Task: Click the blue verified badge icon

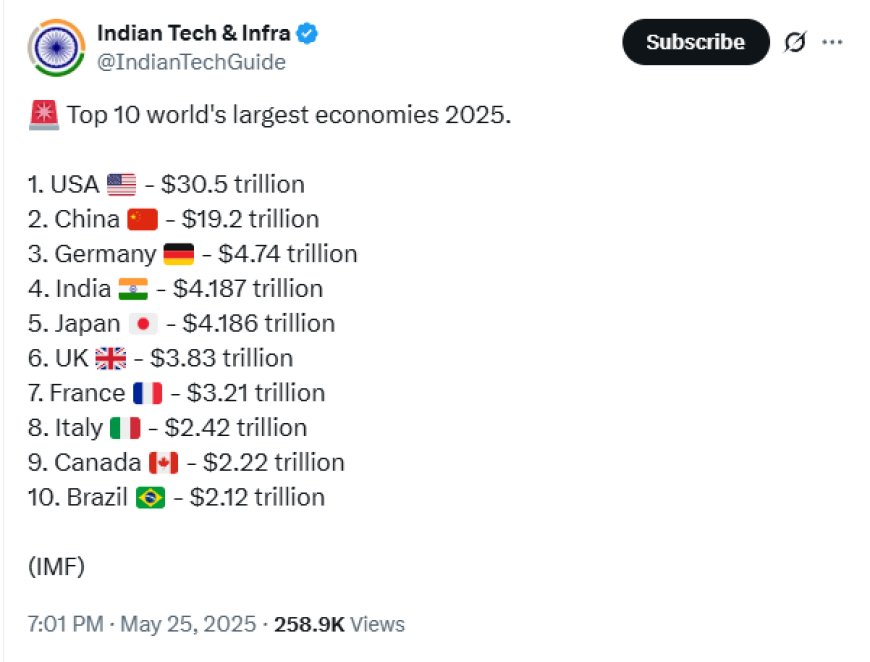Action: point(307,33)
